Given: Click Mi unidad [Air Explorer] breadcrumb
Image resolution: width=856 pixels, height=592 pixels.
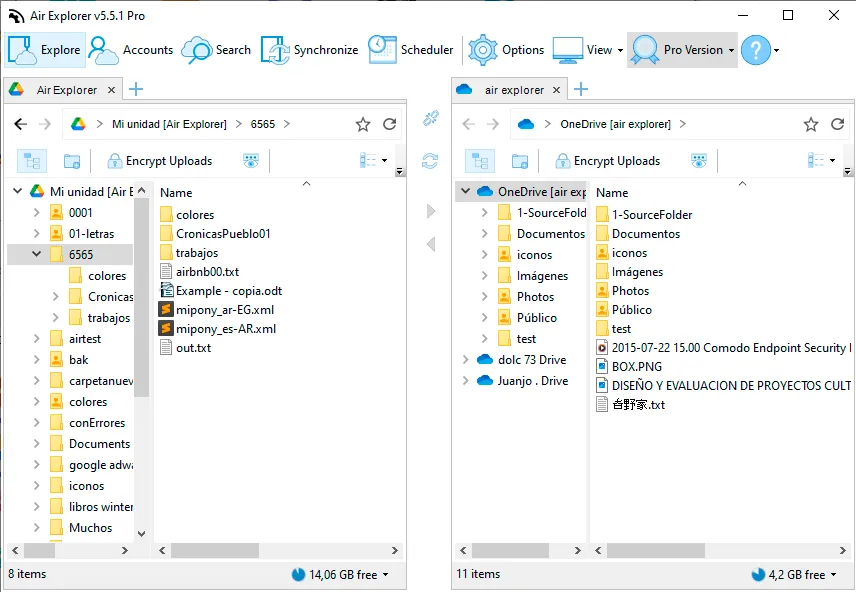Looking at the screenshot, I should pyautogui.click(x=169, y=124).
